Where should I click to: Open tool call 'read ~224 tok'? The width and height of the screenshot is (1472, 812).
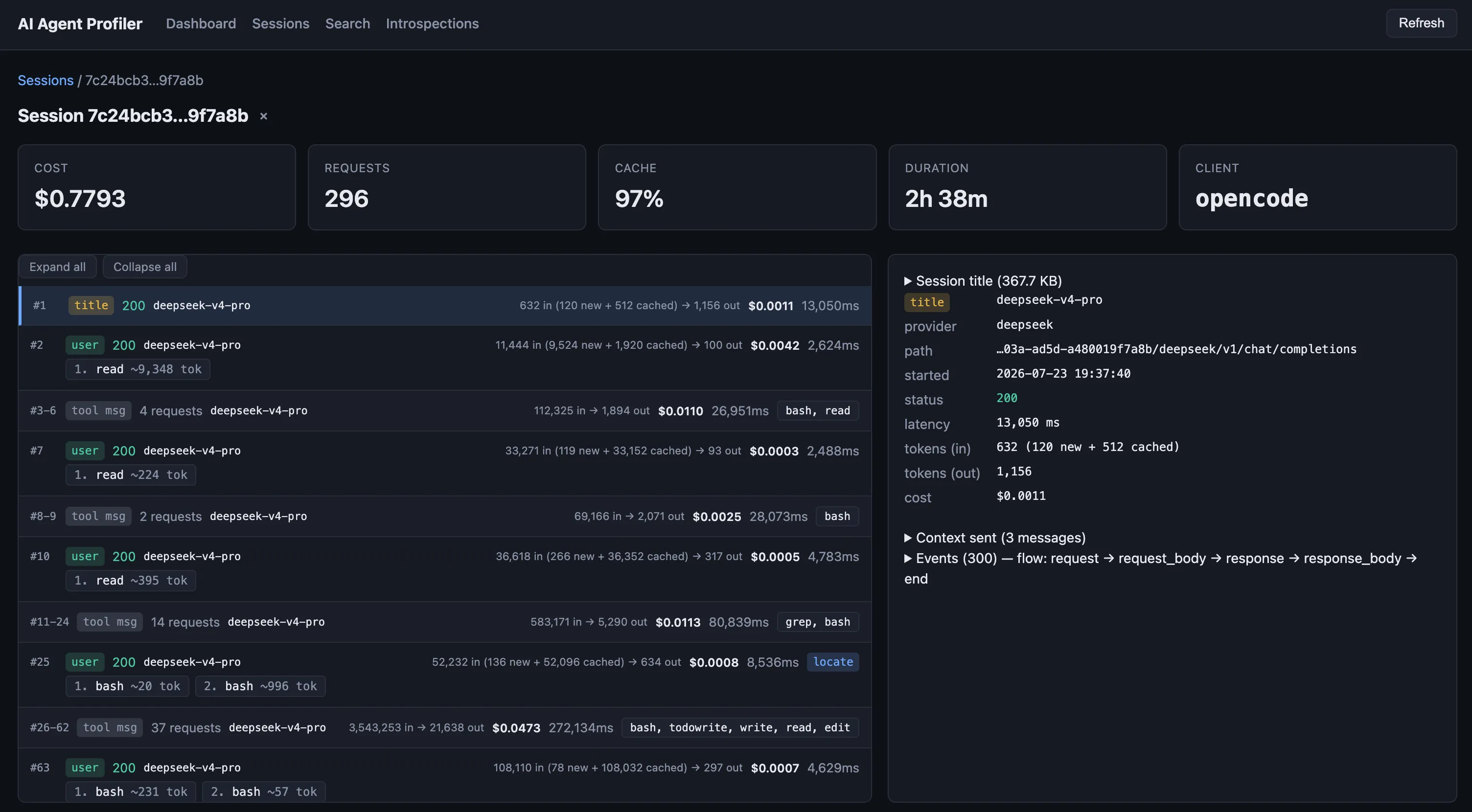tap(131, 474)
